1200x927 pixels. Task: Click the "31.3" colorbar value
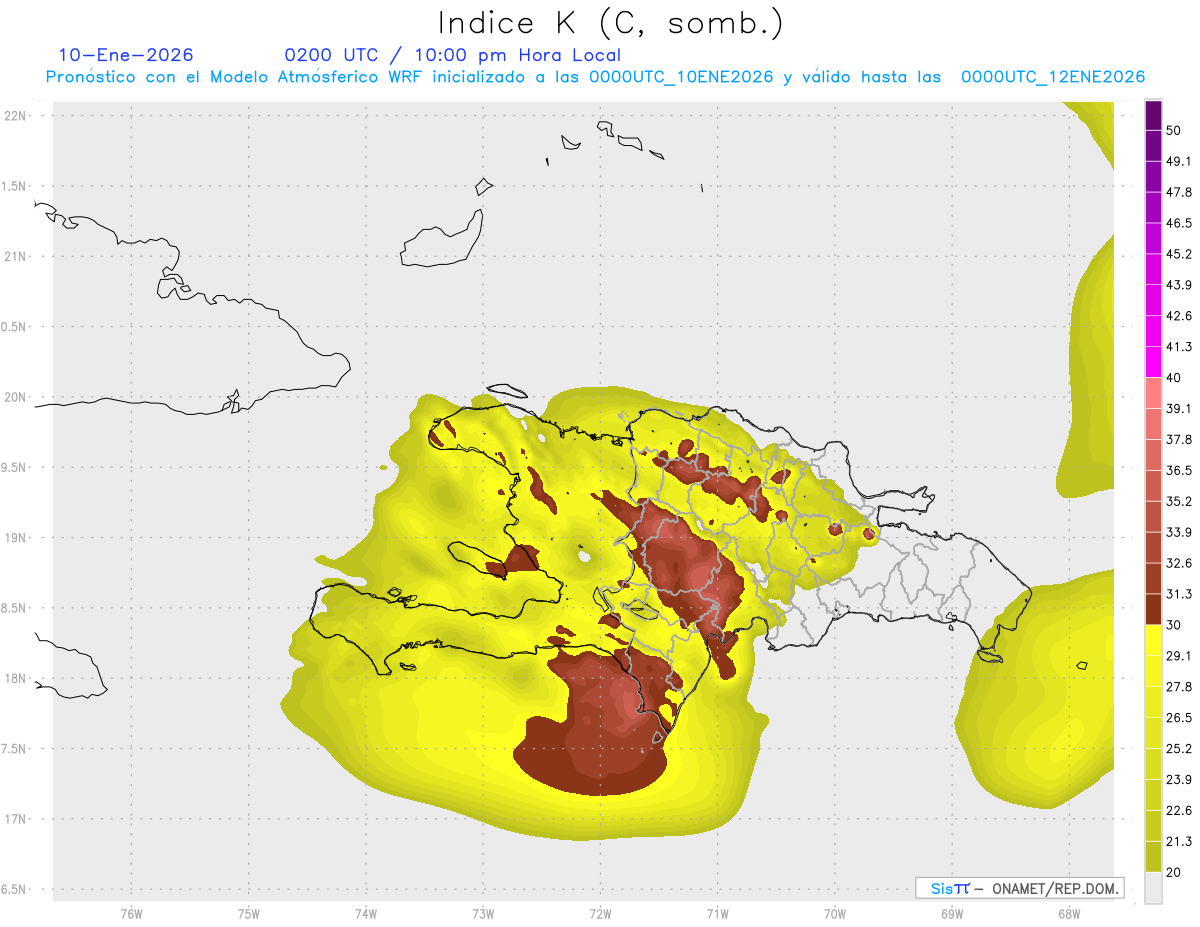[x=1179, y=594]
